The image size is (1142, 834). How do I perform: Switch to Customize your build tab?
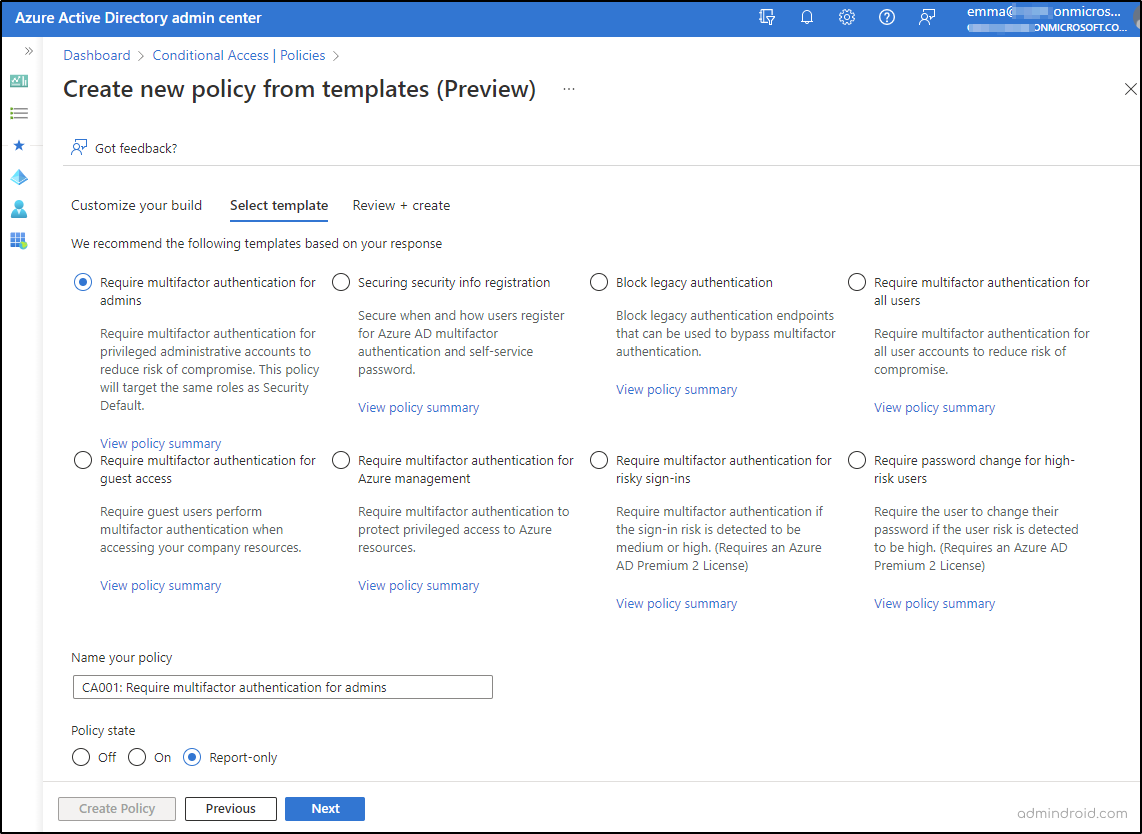[136, 206]
